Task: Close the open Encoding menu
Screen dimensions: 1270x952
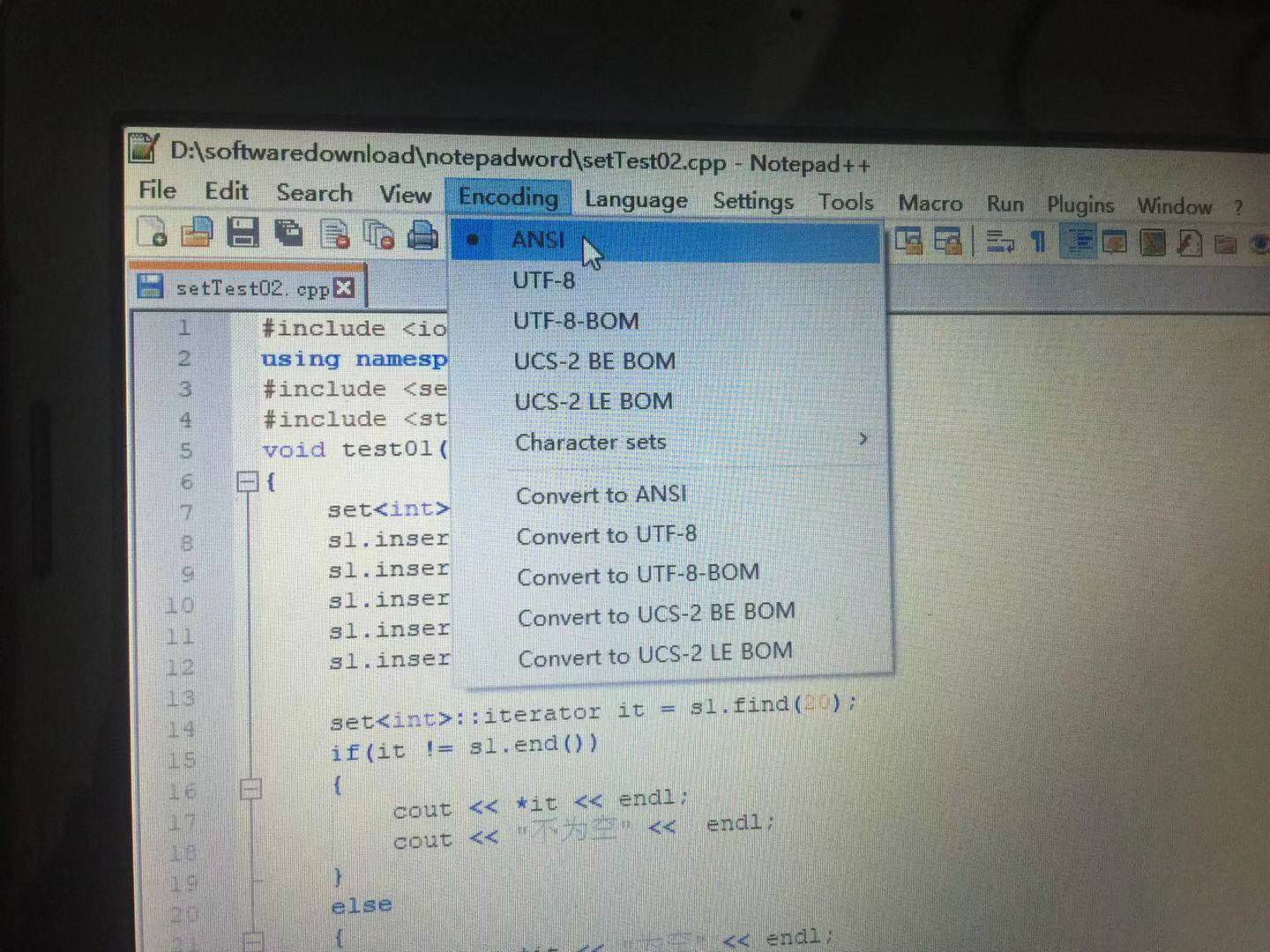Action: pos(509,197)
